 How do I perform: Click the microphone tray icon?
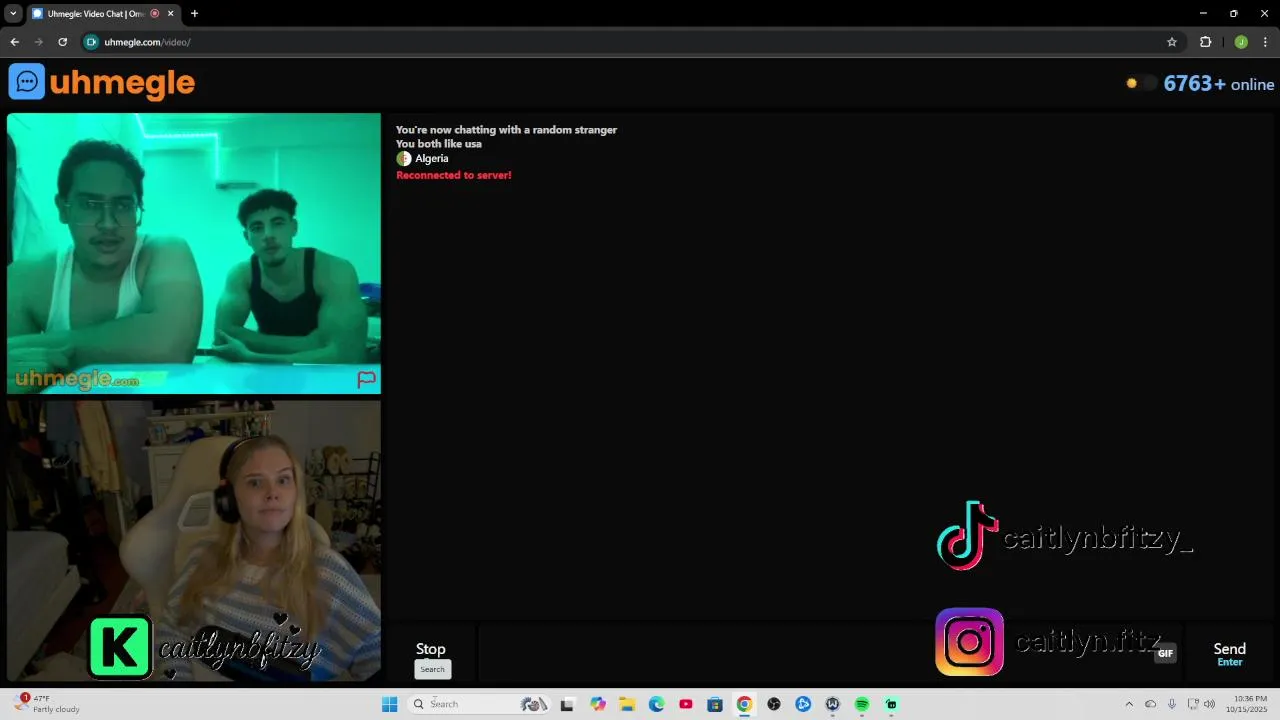click(x=1172, y=704)
